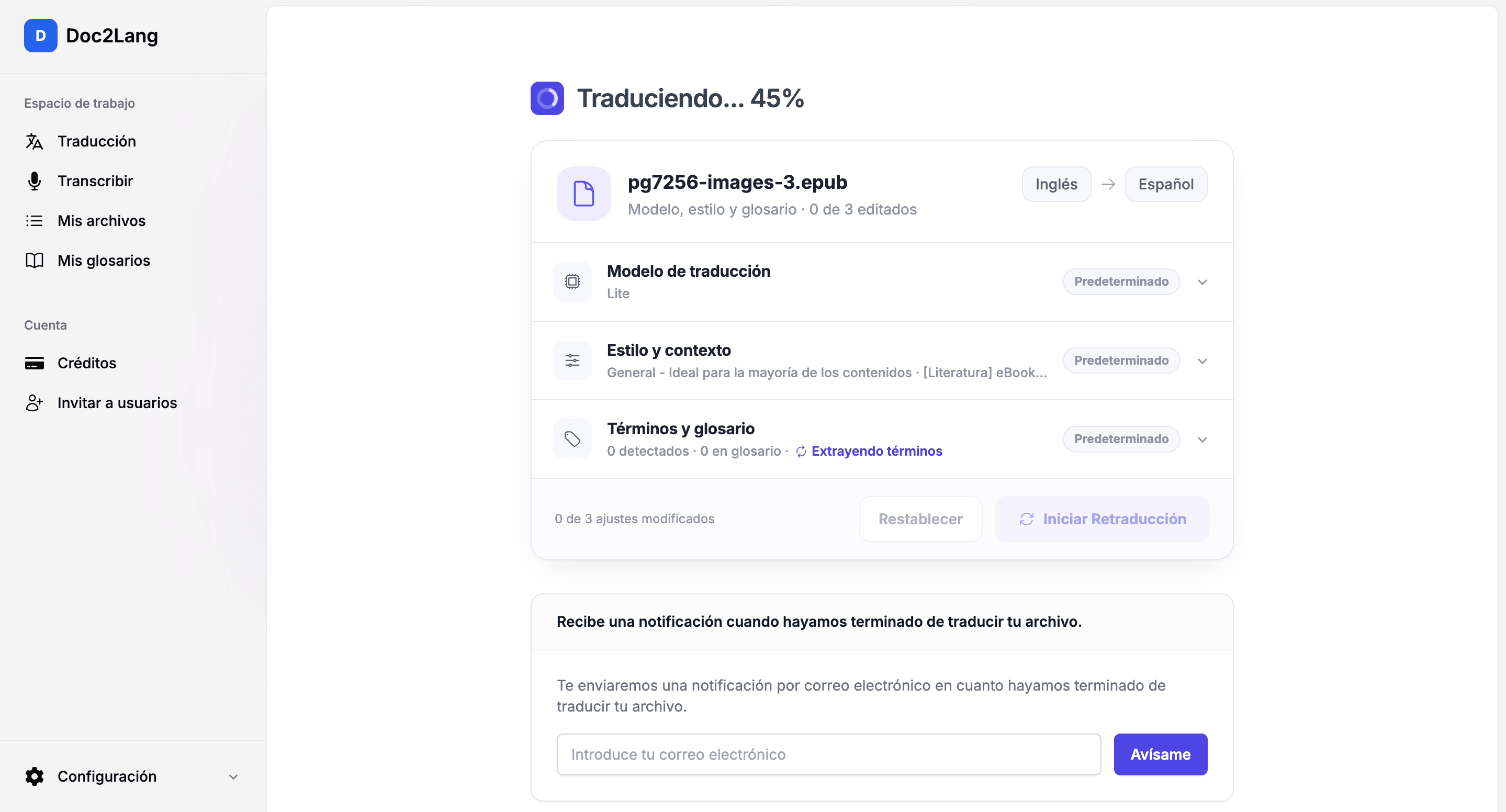Image resolution: width=1506 pixels, height=812 pixels.
Task: Click the credit card icon beside Créditos
Action: pos(35,363)
